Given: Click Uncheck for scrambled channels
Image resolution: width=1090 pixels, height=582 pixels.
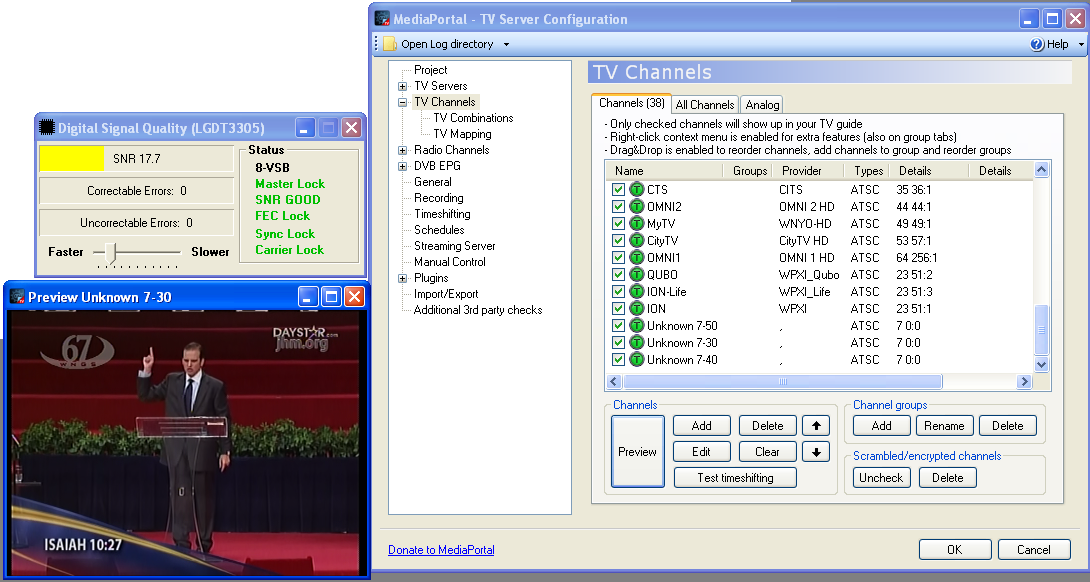Looking at the screenshot, I should (x=881, y=478).
